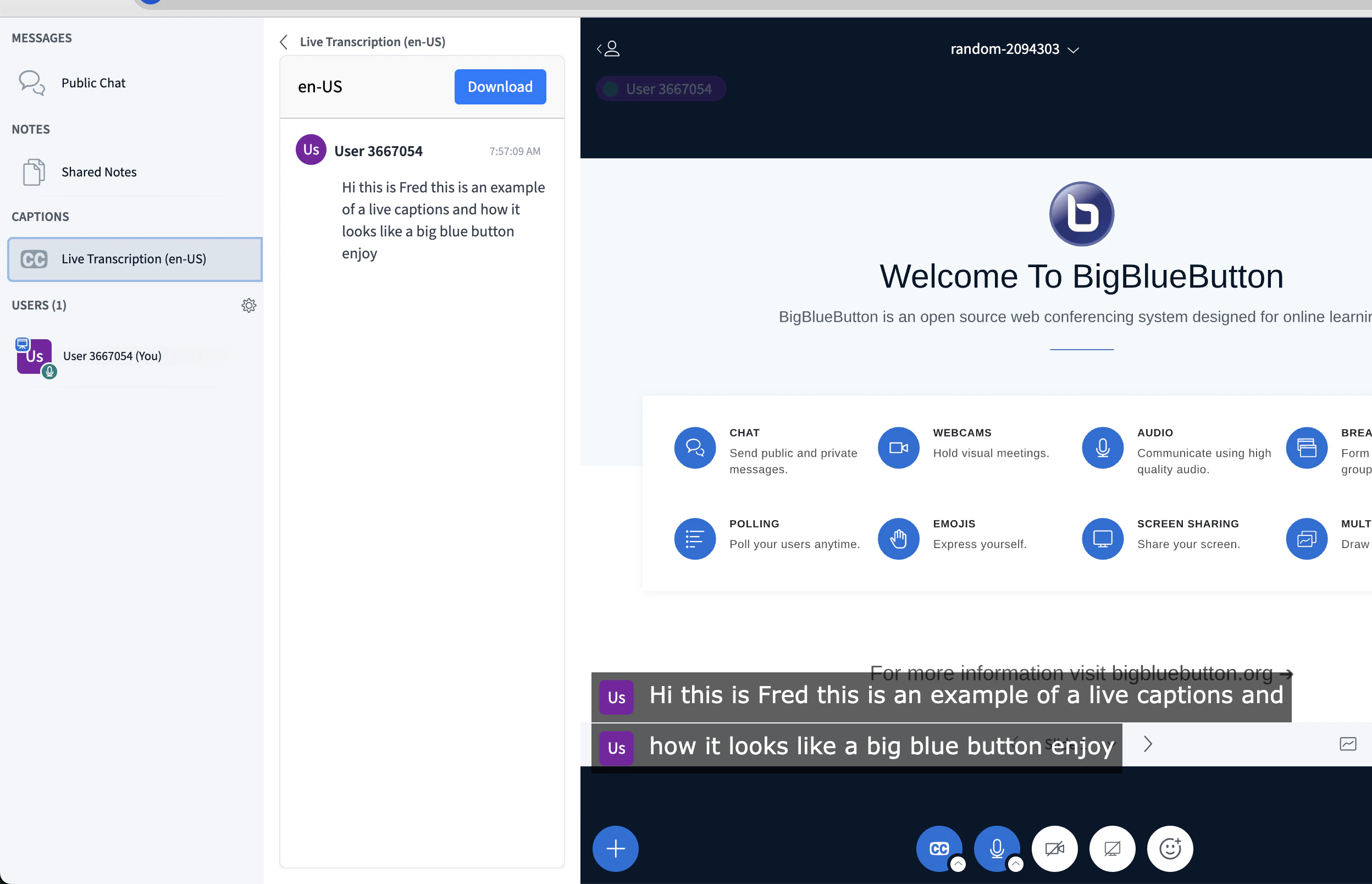Start screen sharing button
1372x884 pixels.
[x=1112, y=848]
